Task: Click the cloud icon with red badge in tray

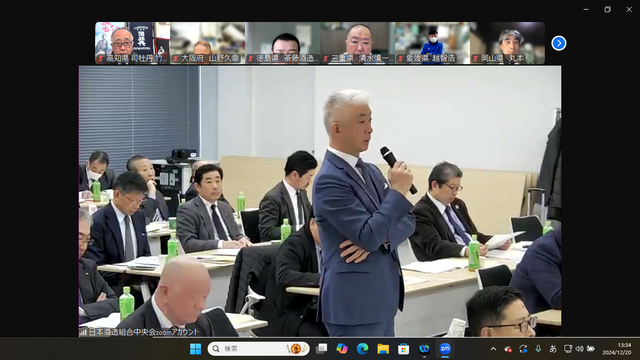Action: point(508,349)
